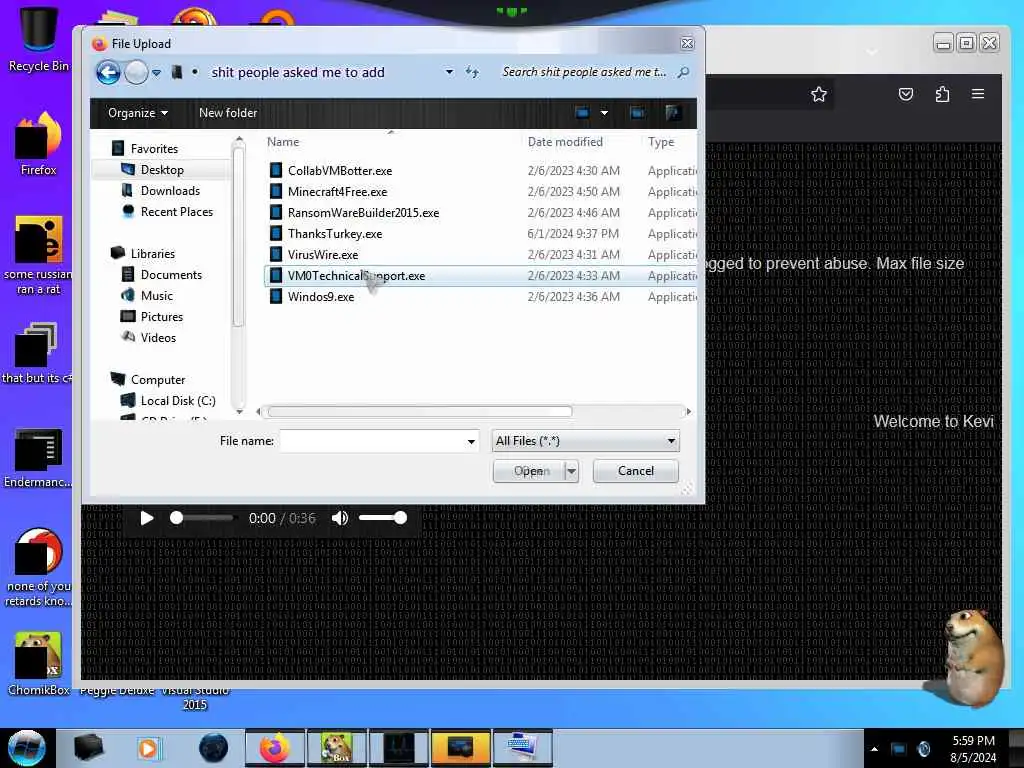Toggle the preview pane icon
The height and width of the screenshot is (768, 1024).
[x=637, y=113]
